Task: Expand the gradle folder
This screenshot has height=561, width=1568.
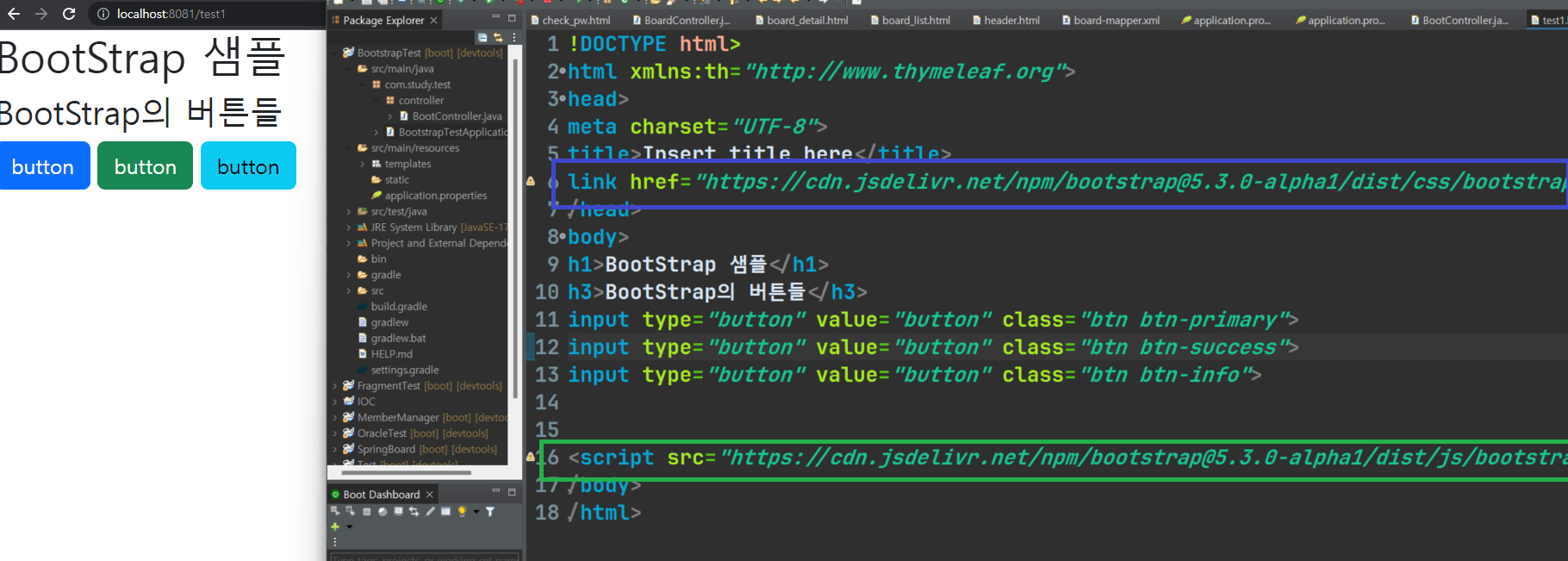Action: pyautogui.click(x=349, y=275)
